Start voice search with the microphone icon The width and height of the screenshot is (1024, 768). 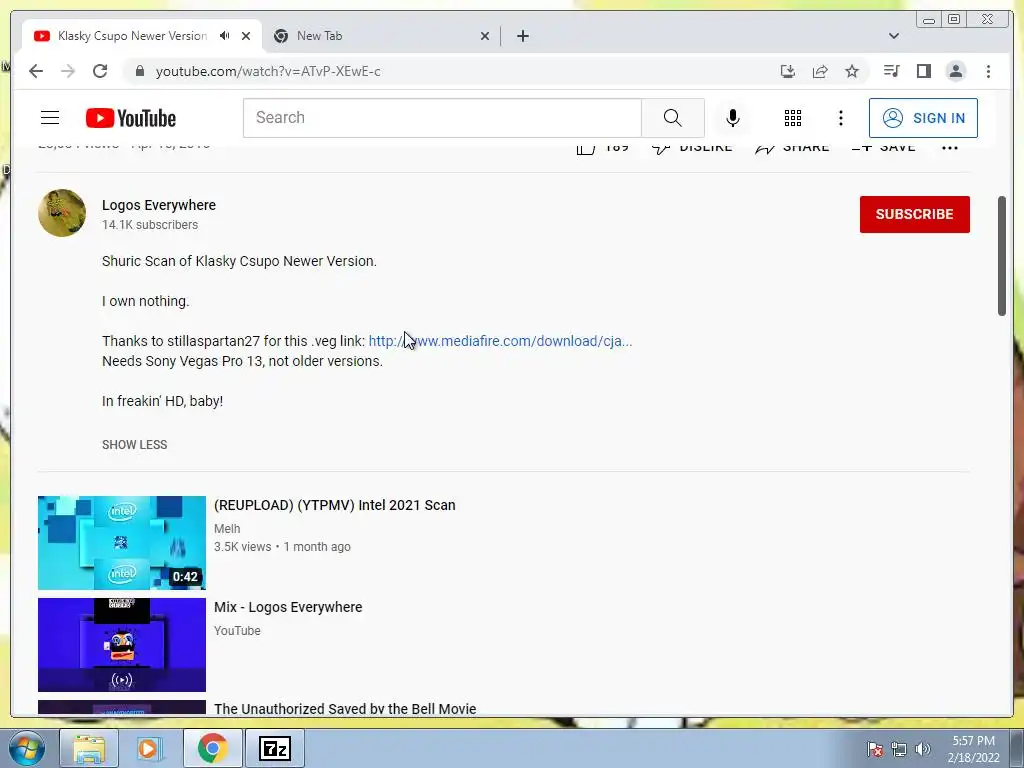click(x=733, y=118)
